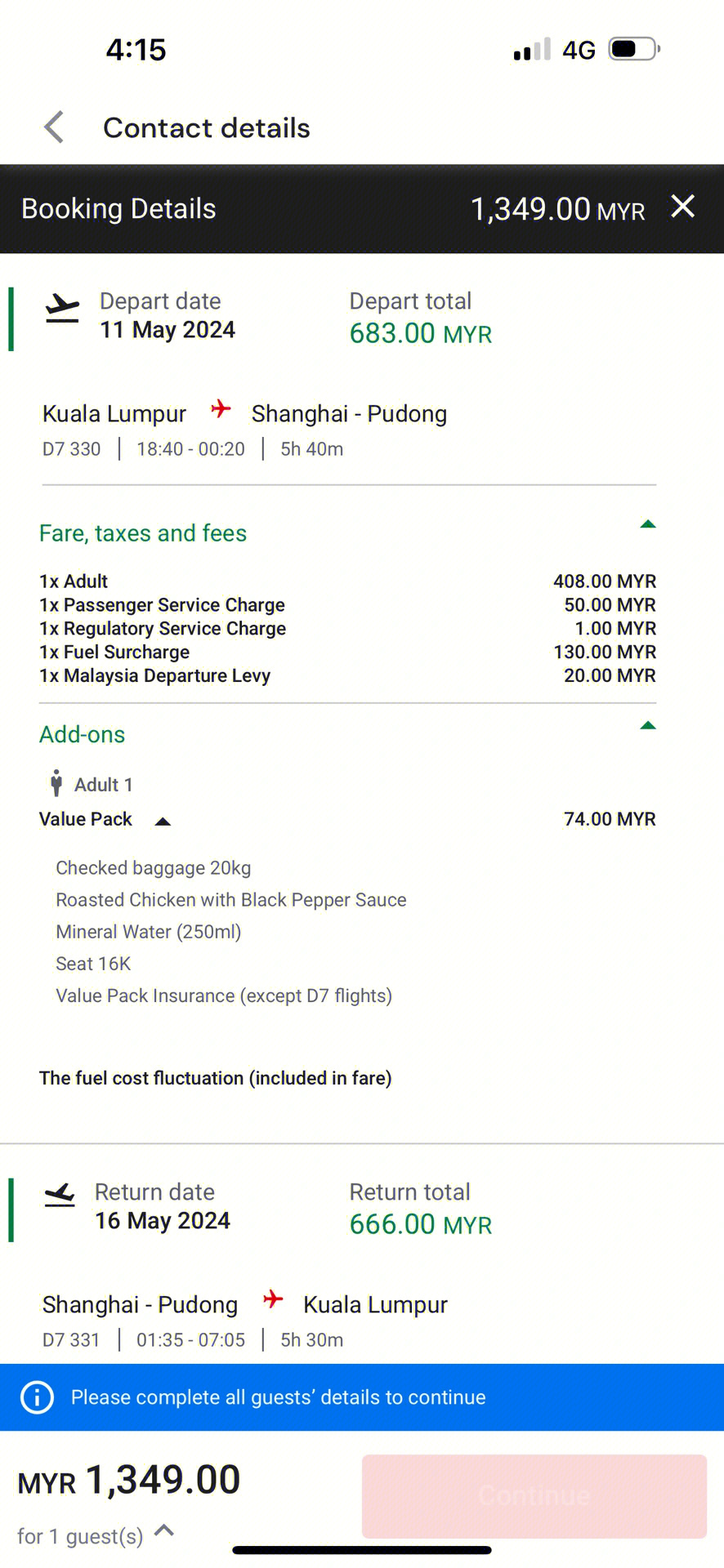The image size is (724, 1568).
Task: Tap red plane between Kuala Lumpur and Shanghai
Action: [221, 408]
